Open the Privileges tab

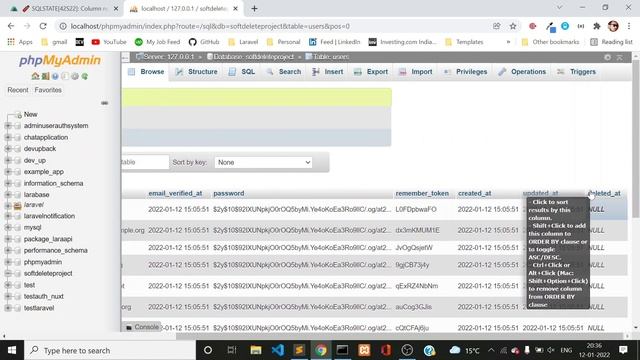[466, 72]
